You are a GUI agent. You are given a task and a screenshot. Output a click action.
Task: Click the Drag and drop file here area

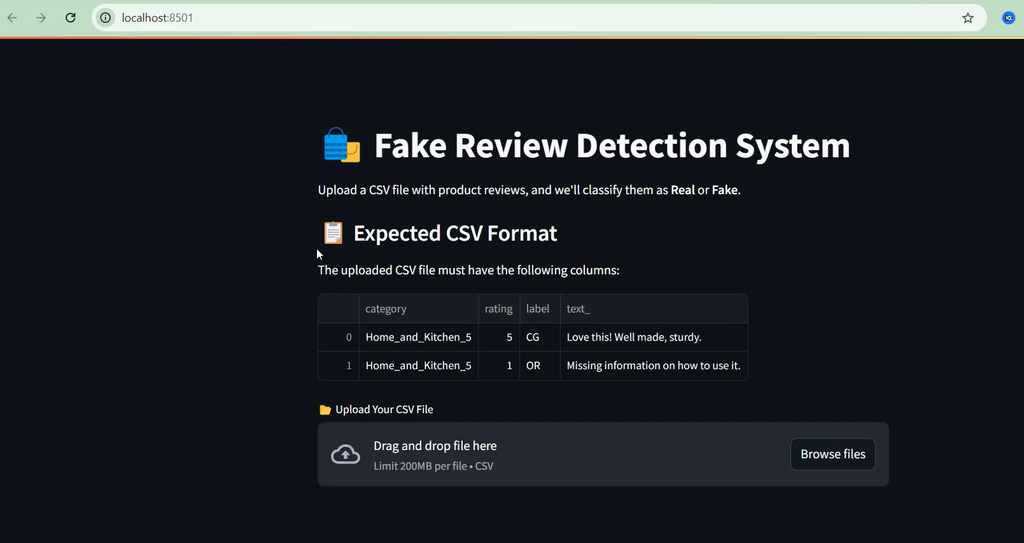coord(603,454)
